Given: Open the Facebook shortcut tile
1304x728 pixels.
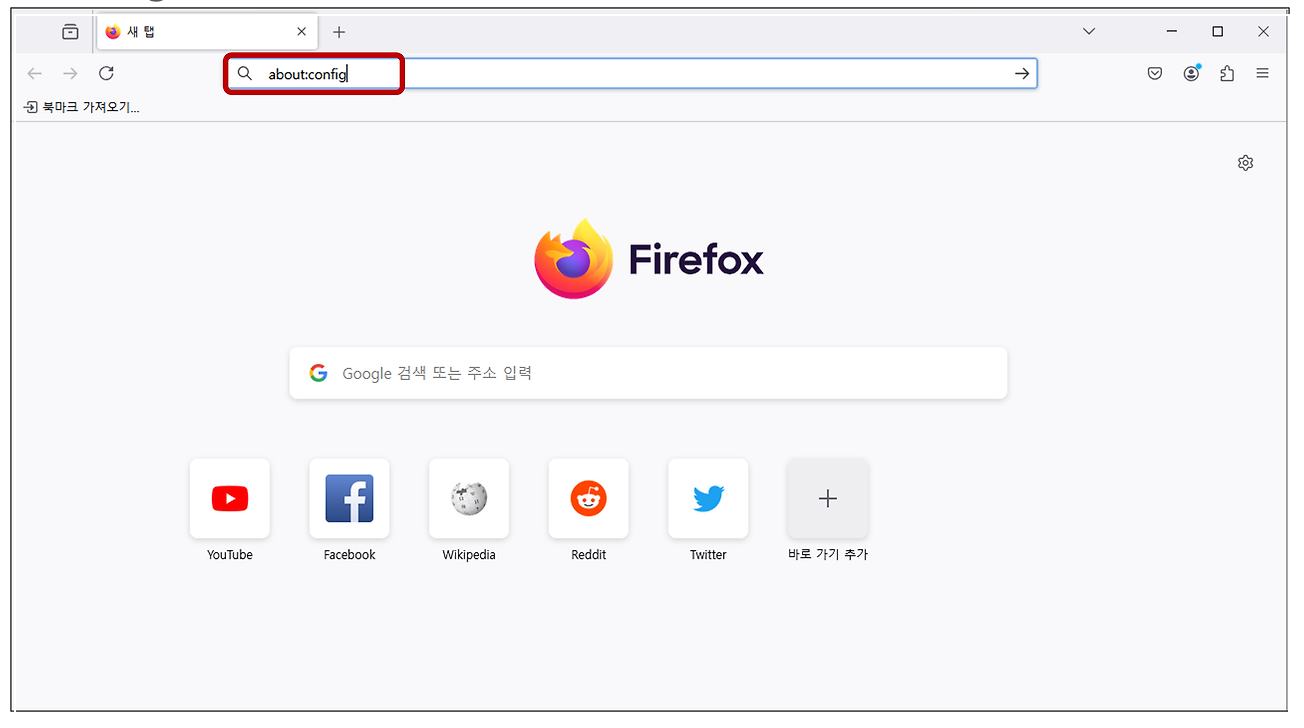Looking at the screenshot, I should tap(349, 498).
